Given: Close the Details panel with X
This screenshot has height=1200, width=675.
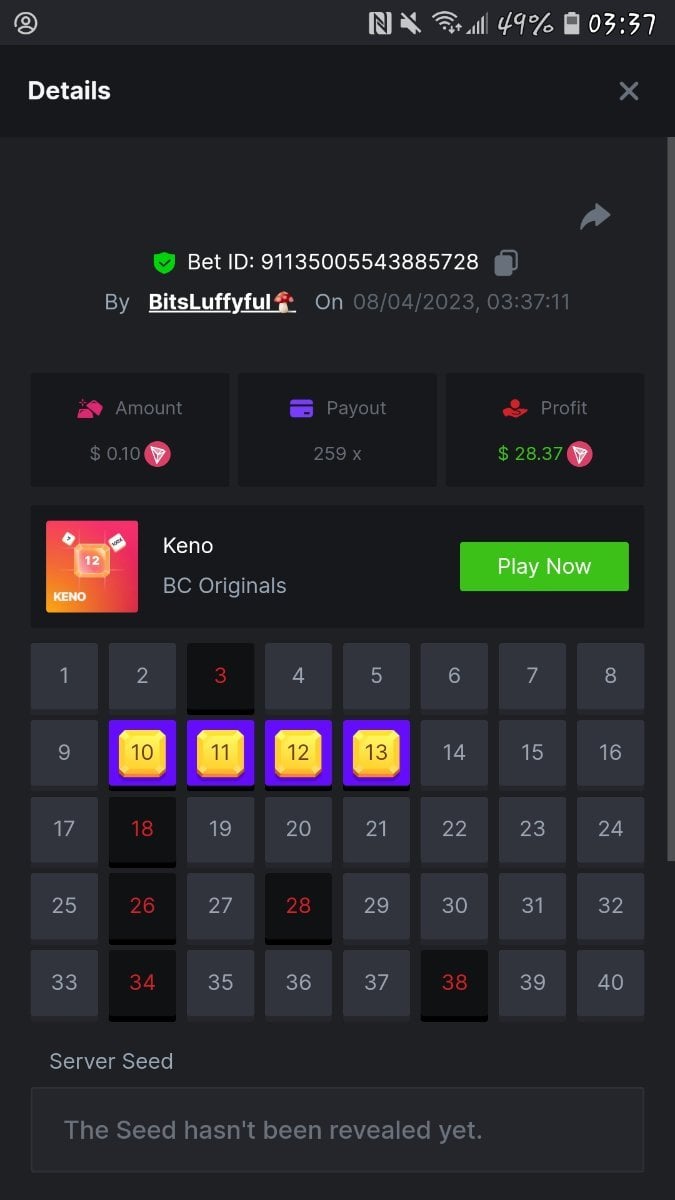Looking at the screenshot, I should 628,91.
